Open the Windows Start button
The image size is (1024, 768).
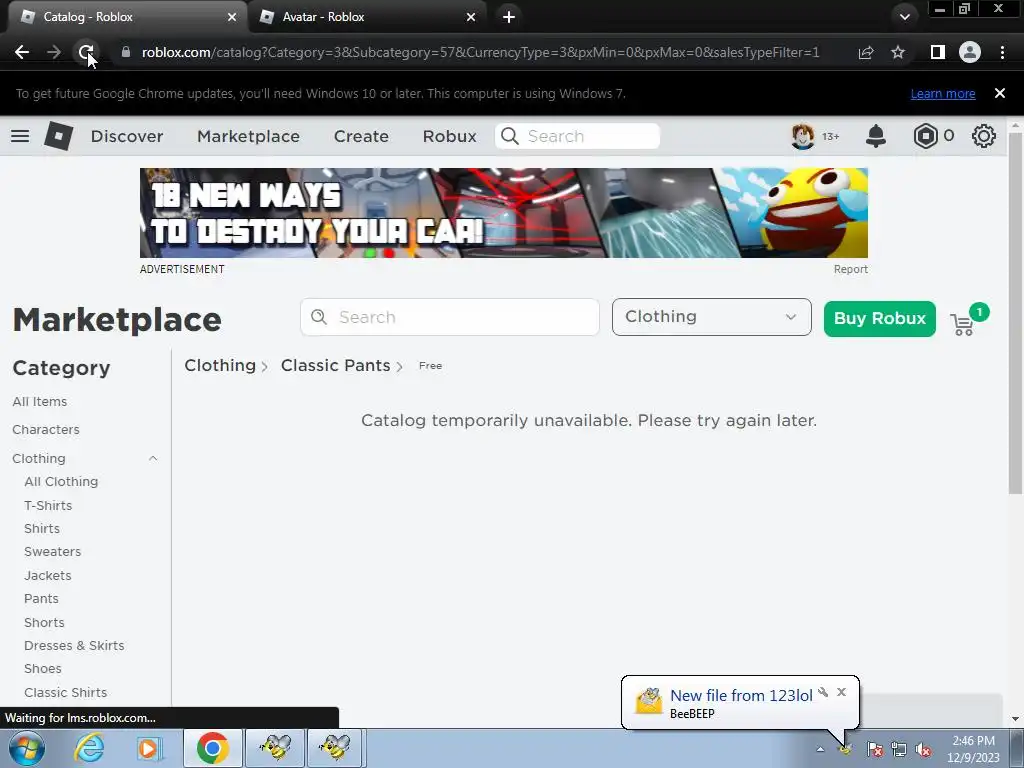click(27, 748)
